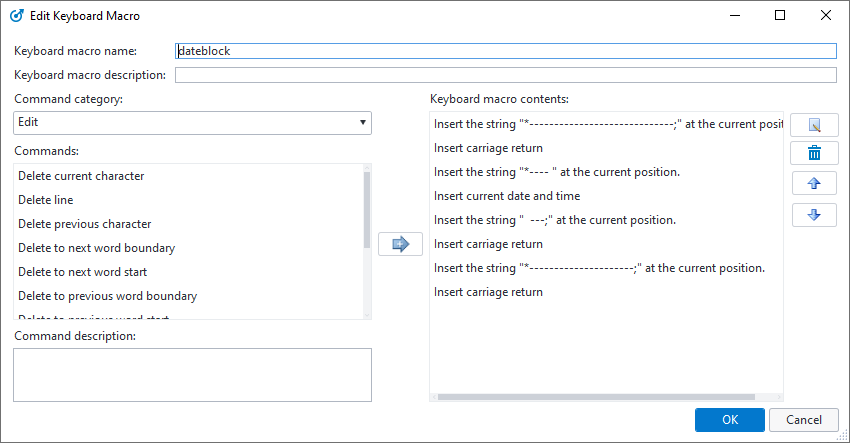Focus the Keyboard macro description field
This screenshot has width=850, height=443.
tap(505, 75)
